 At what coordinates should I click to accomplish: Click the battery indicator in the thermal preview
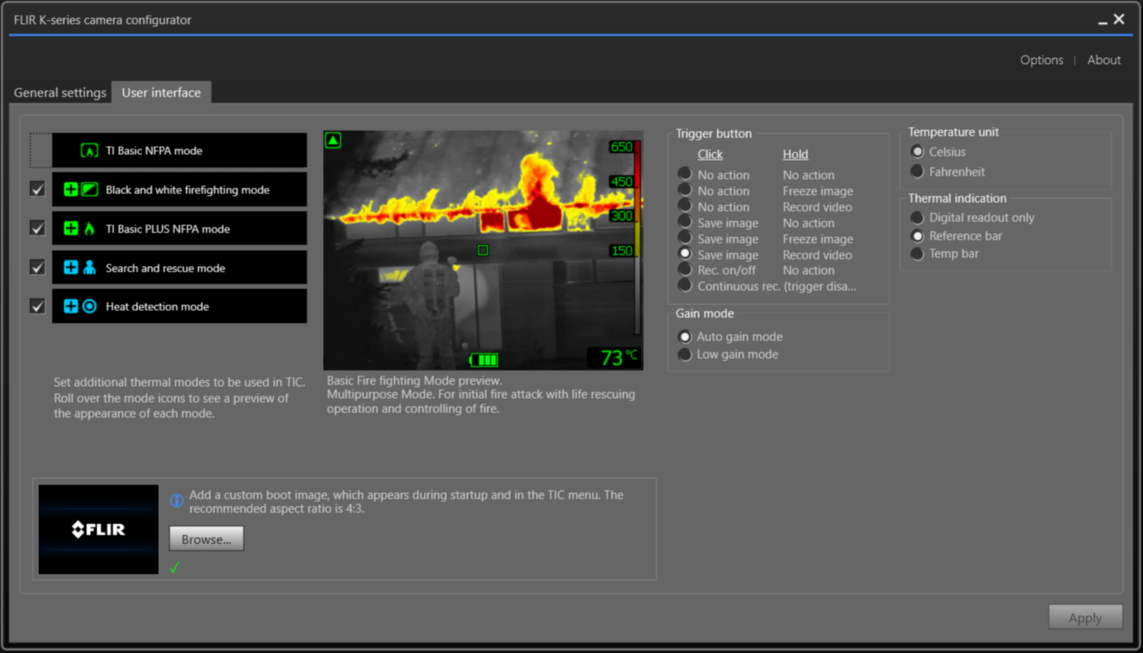tap(483, 358)
